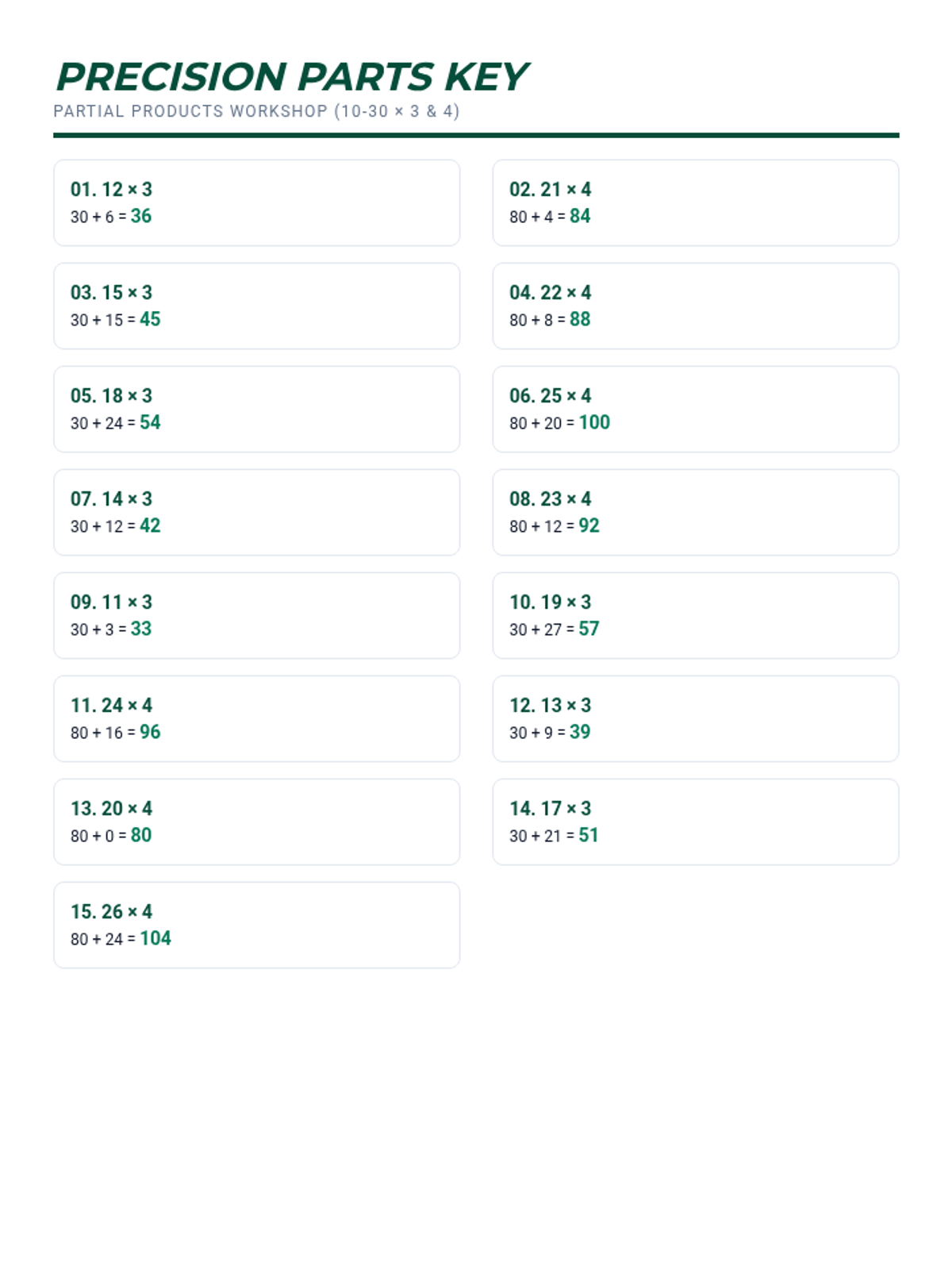Click answer 51 in problem 14
Image resolution: width=952 pixels, height=1270 pixels.
pyautogui.click(x=588, y=835)
